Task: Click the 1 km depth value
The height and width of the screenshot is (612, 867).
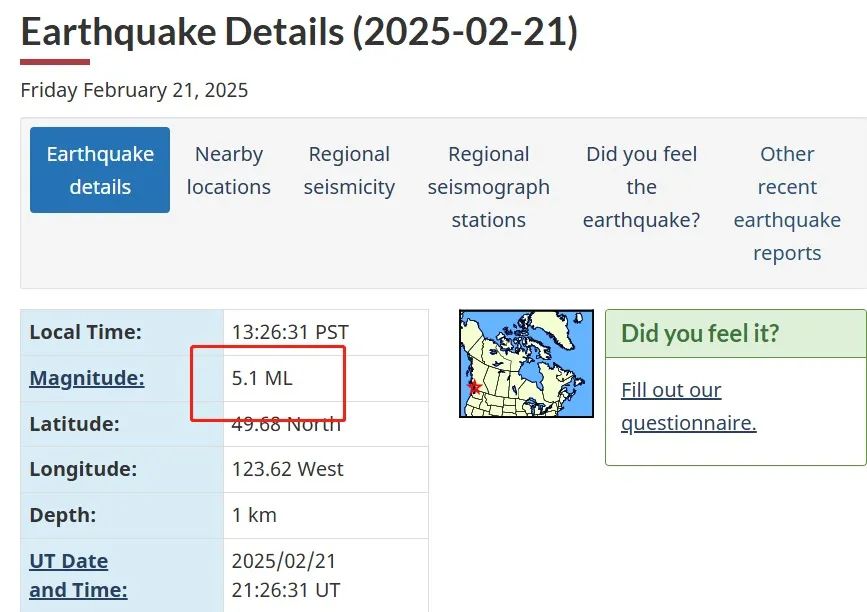Action: pos(254,515)
